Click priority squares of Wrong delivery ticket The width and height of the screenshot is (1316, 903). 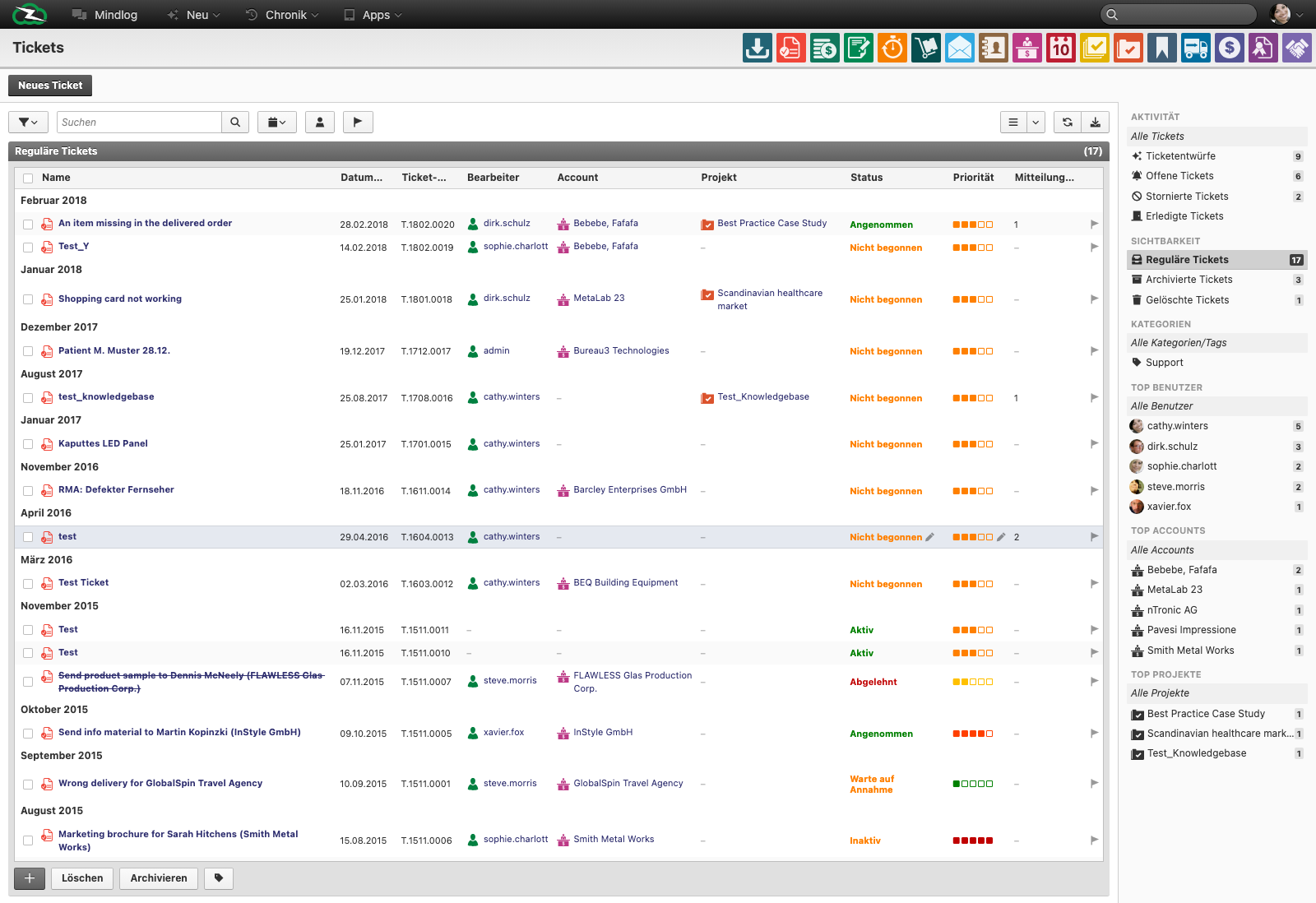[x=973, y=784]
